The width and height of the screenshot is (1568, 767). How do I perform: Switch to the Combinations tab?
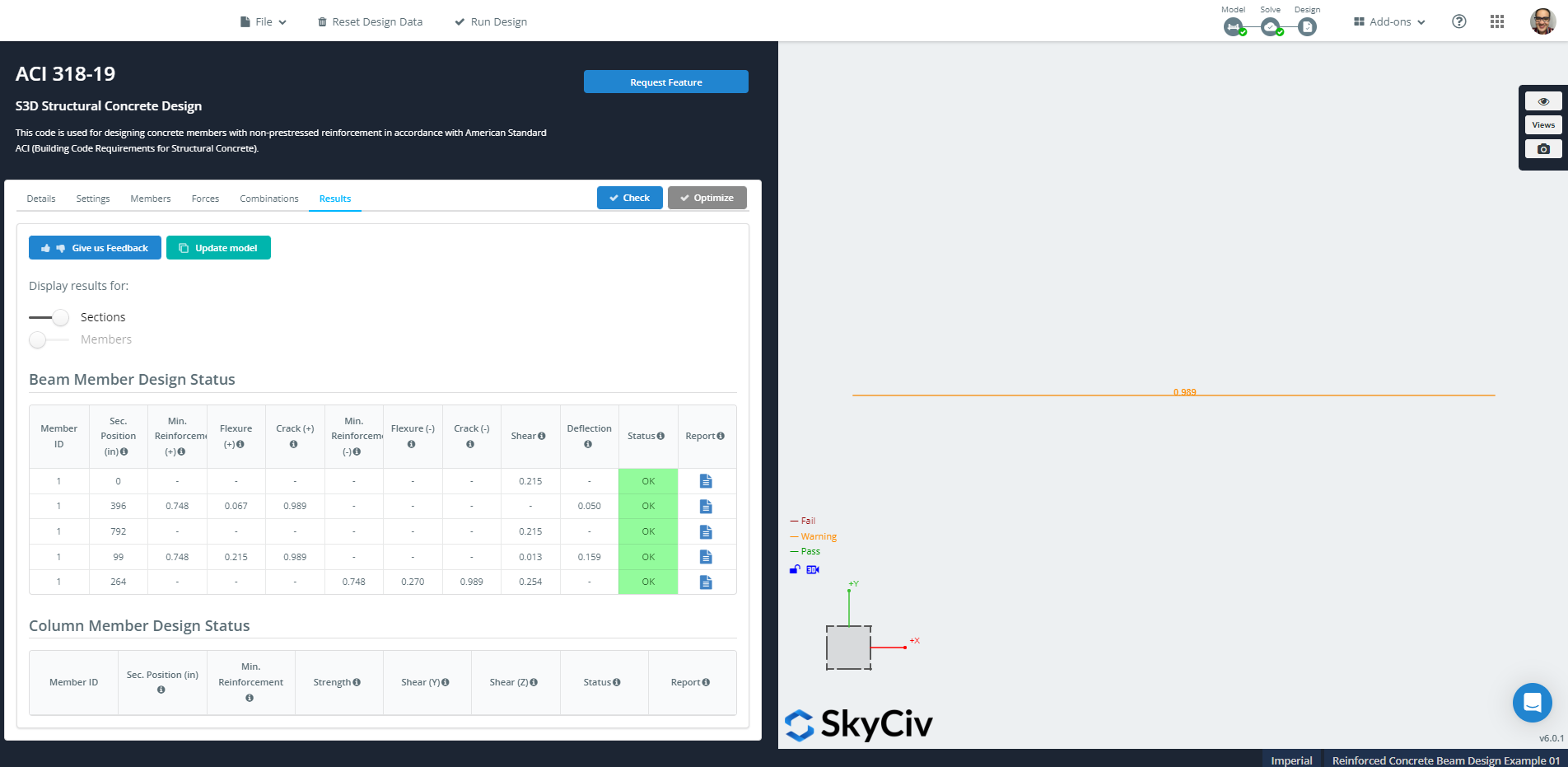pos(268,198)
